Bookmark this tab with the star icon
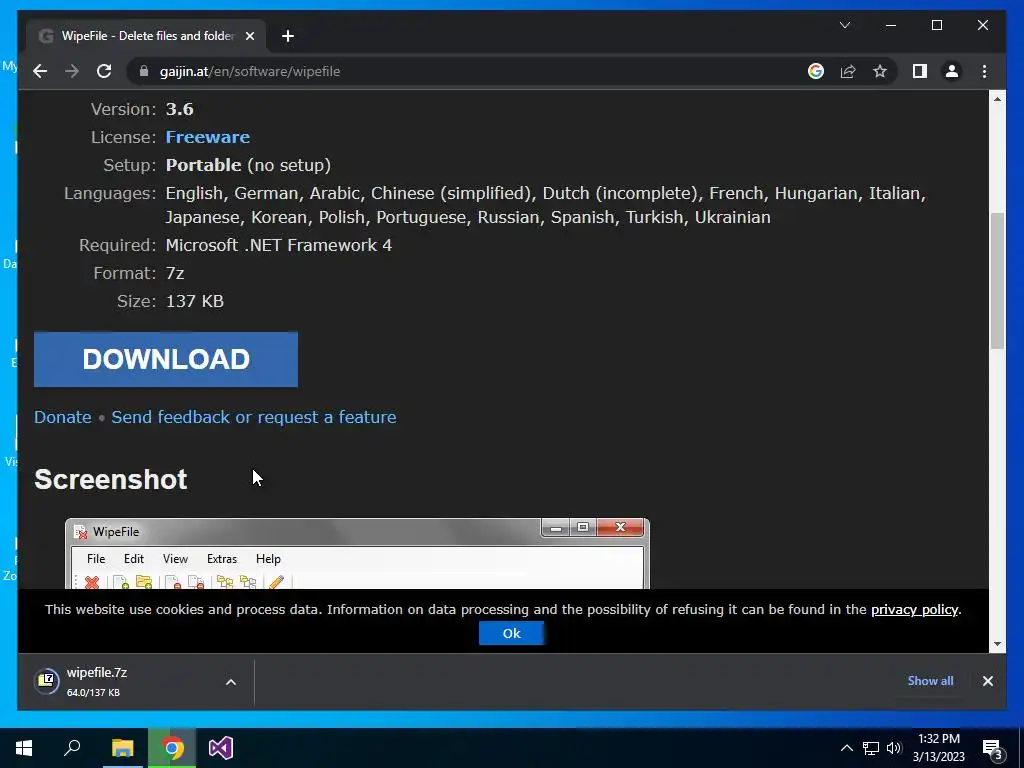The image size is (1024, 768). 880,71
